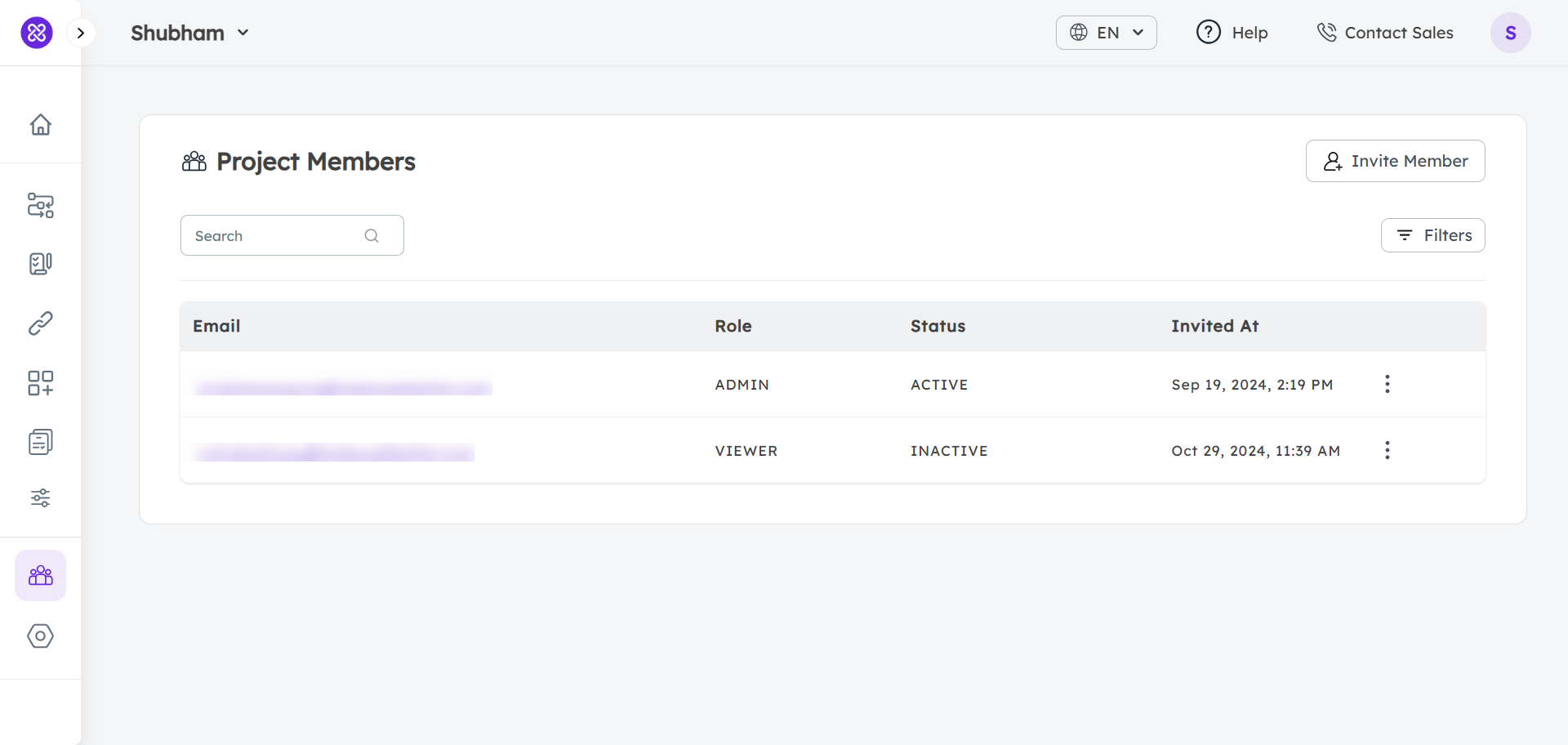
Task: Click the Project Members heading
Action: pos(315,162)
